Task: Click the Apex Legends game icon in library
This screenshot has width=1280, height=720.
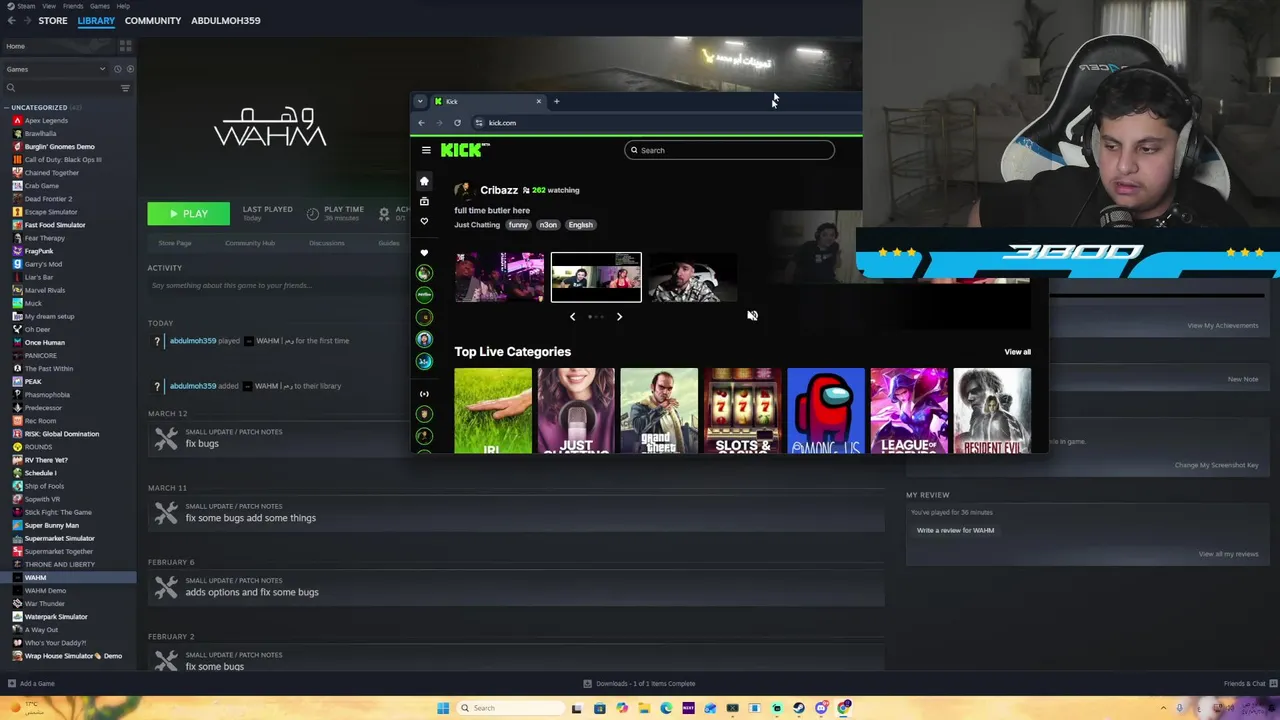Action: [x=17, y=120]
